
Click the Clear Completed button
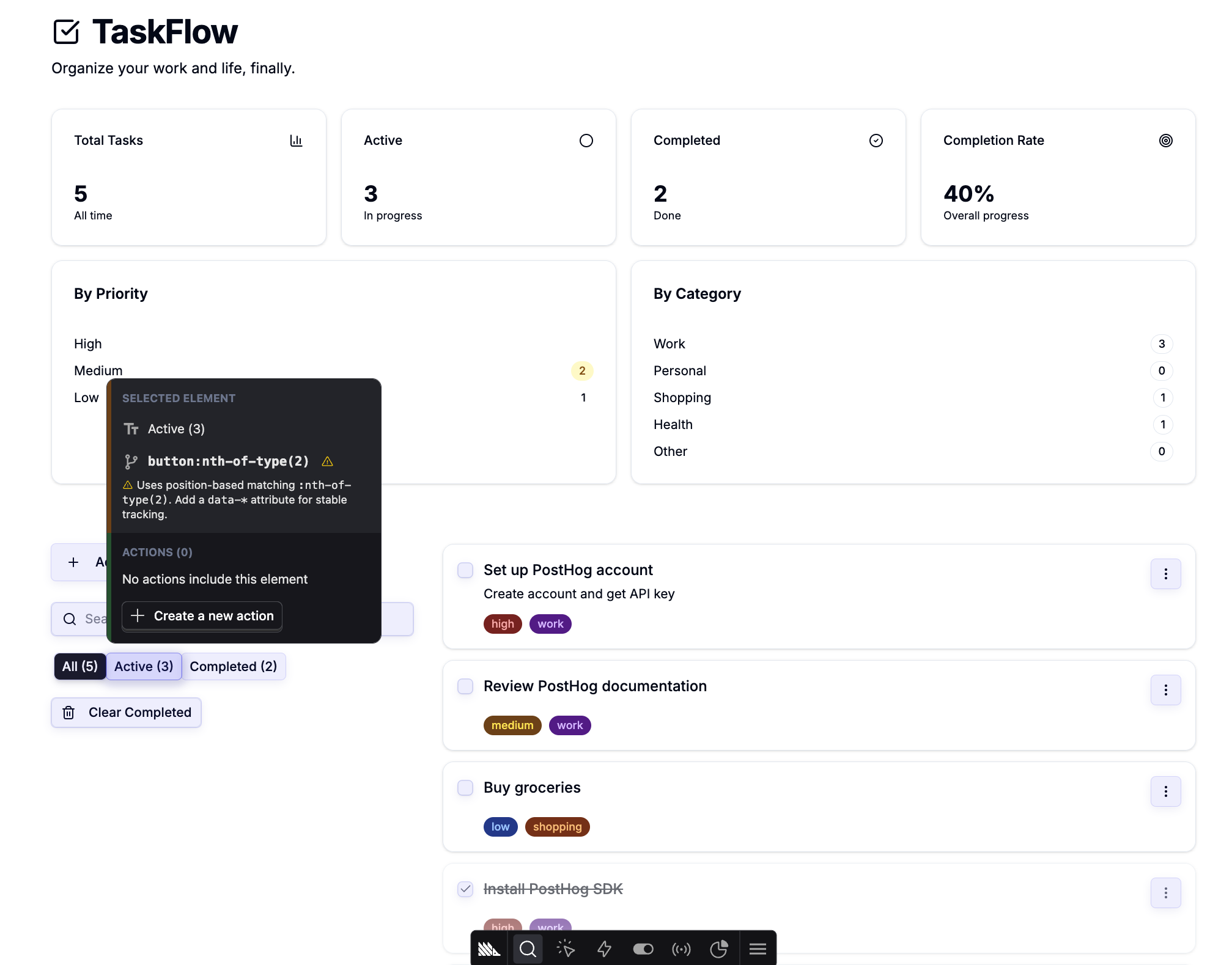pyautogui.click(x=127, y=713)
